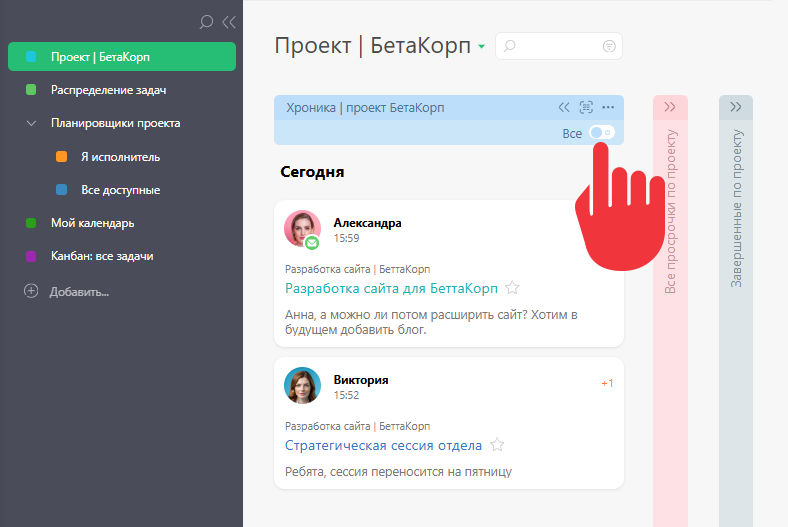The image size is (788, 527).
Task: Click orange color square of Я исполнитель
Action: tap(61, 157)
